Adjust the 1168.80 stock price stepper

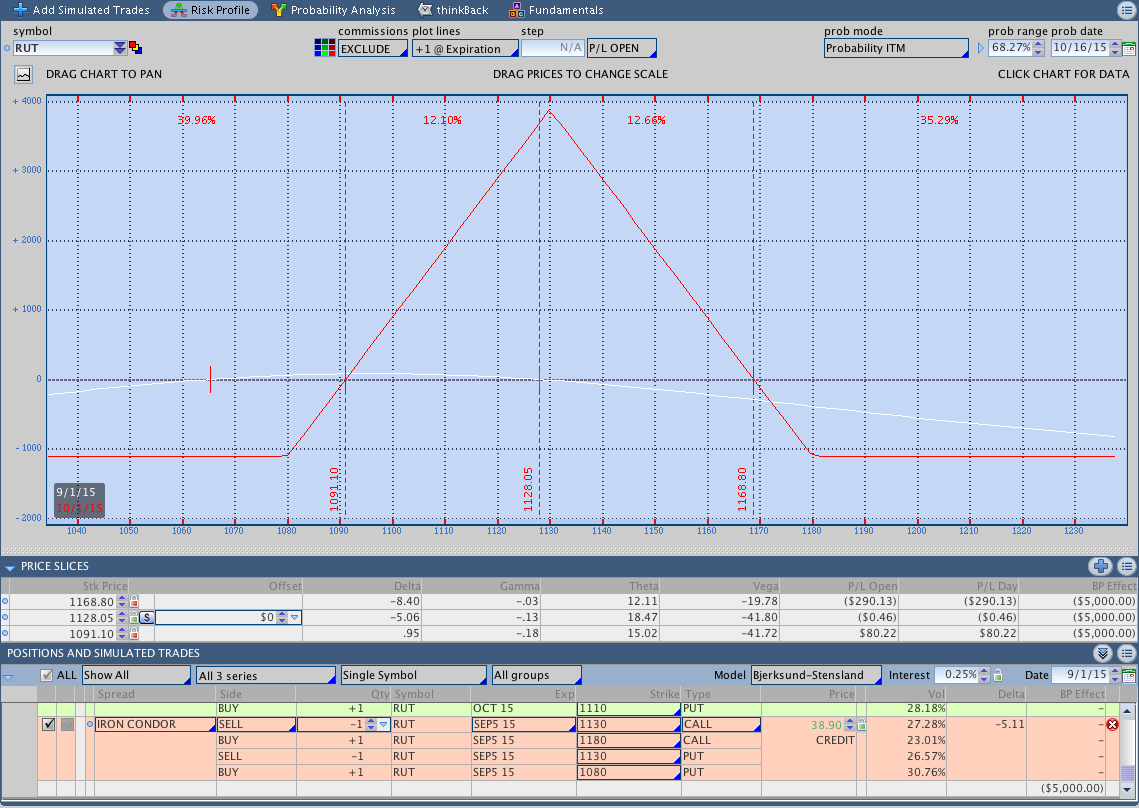(x=122, y=602)
